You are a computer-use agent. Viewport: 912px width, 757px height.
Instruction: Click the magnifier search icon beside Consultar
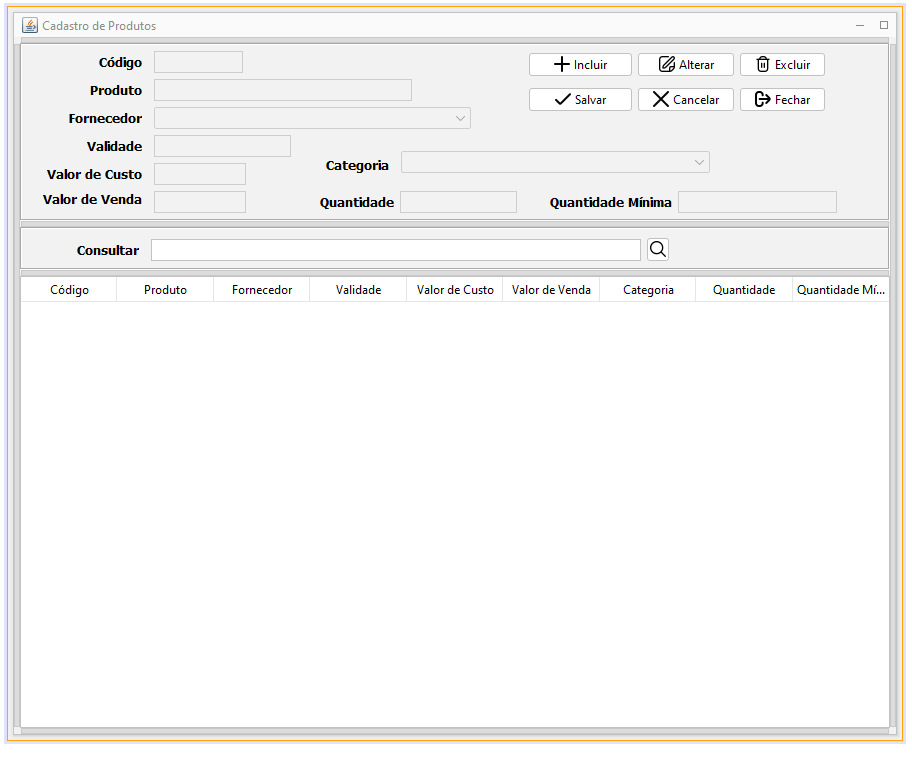pos(657,249)
